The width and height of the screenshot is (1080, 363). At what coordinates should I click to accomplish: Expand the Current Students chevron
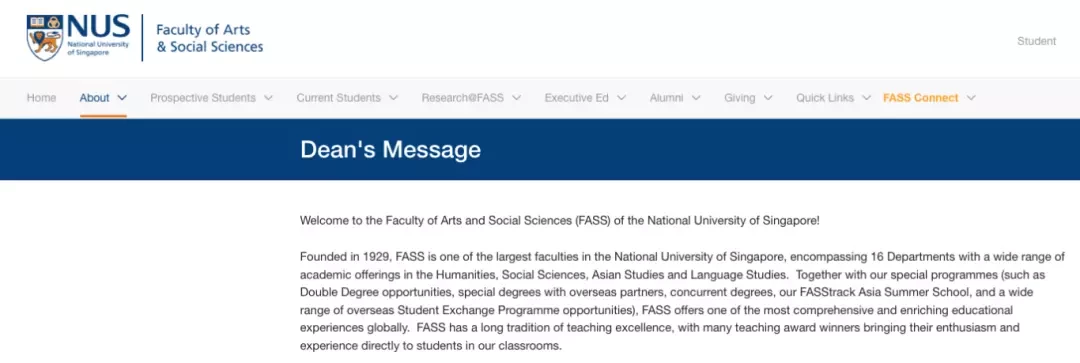tap(393, 98)
